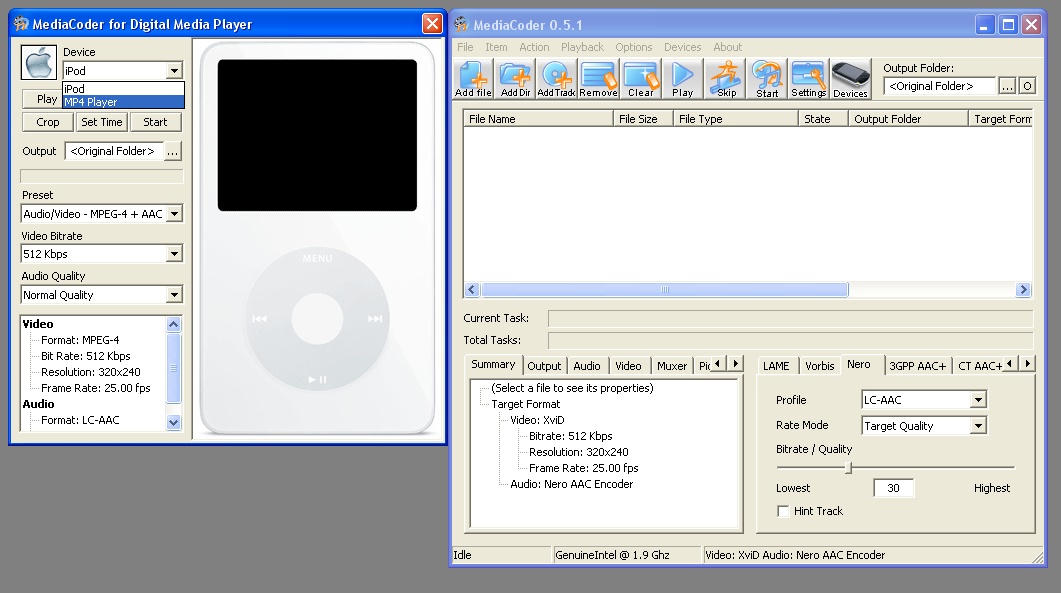Switch to the LAME encoder tab
Screen dimensions: 1061x593
776,366
